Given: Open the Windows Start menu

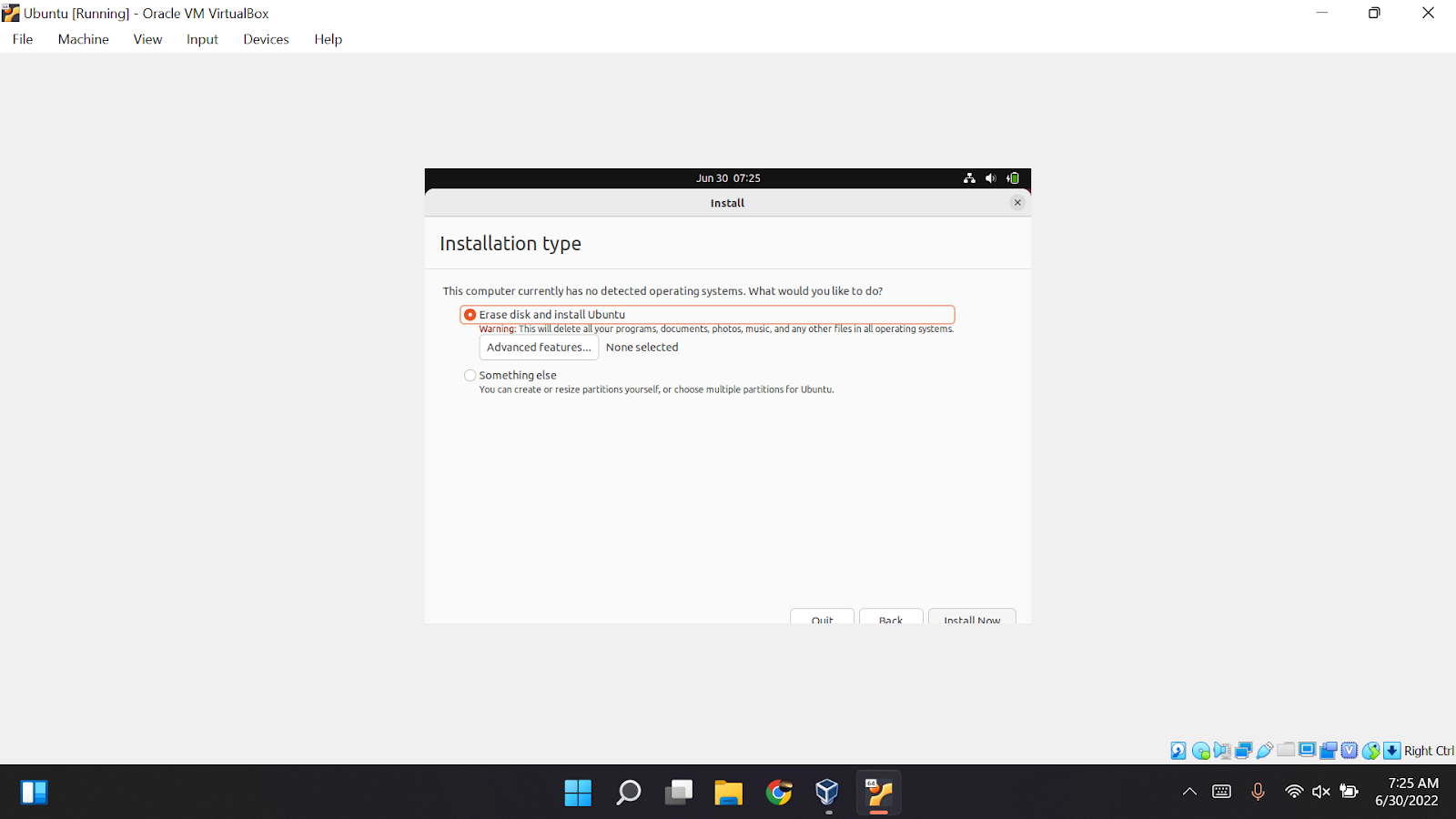Looking at the screenshot, I should coord(578,793).
